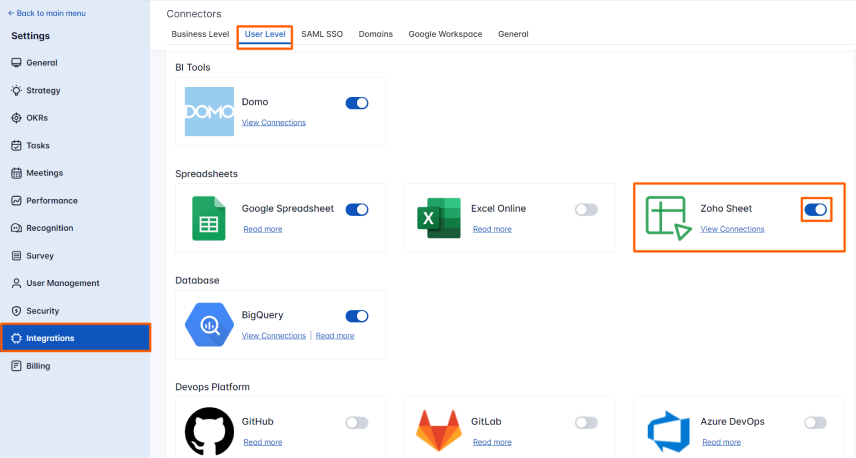856x458 pixels.
Task: Open View Connections under BigQuery
Action: point(274,335)
